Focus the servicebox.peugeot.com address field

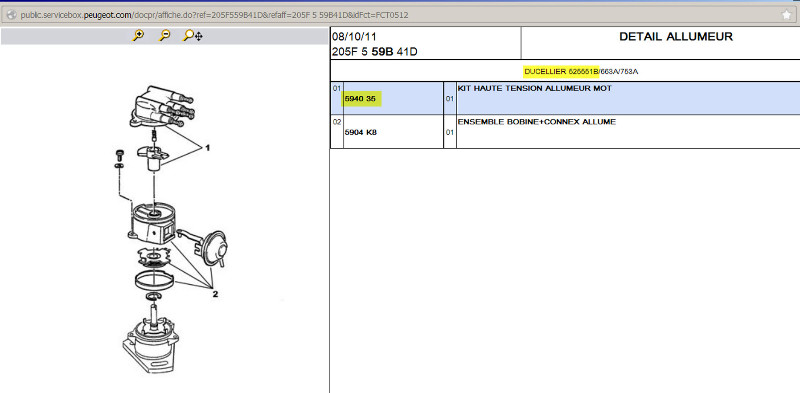tap(214, 15)
